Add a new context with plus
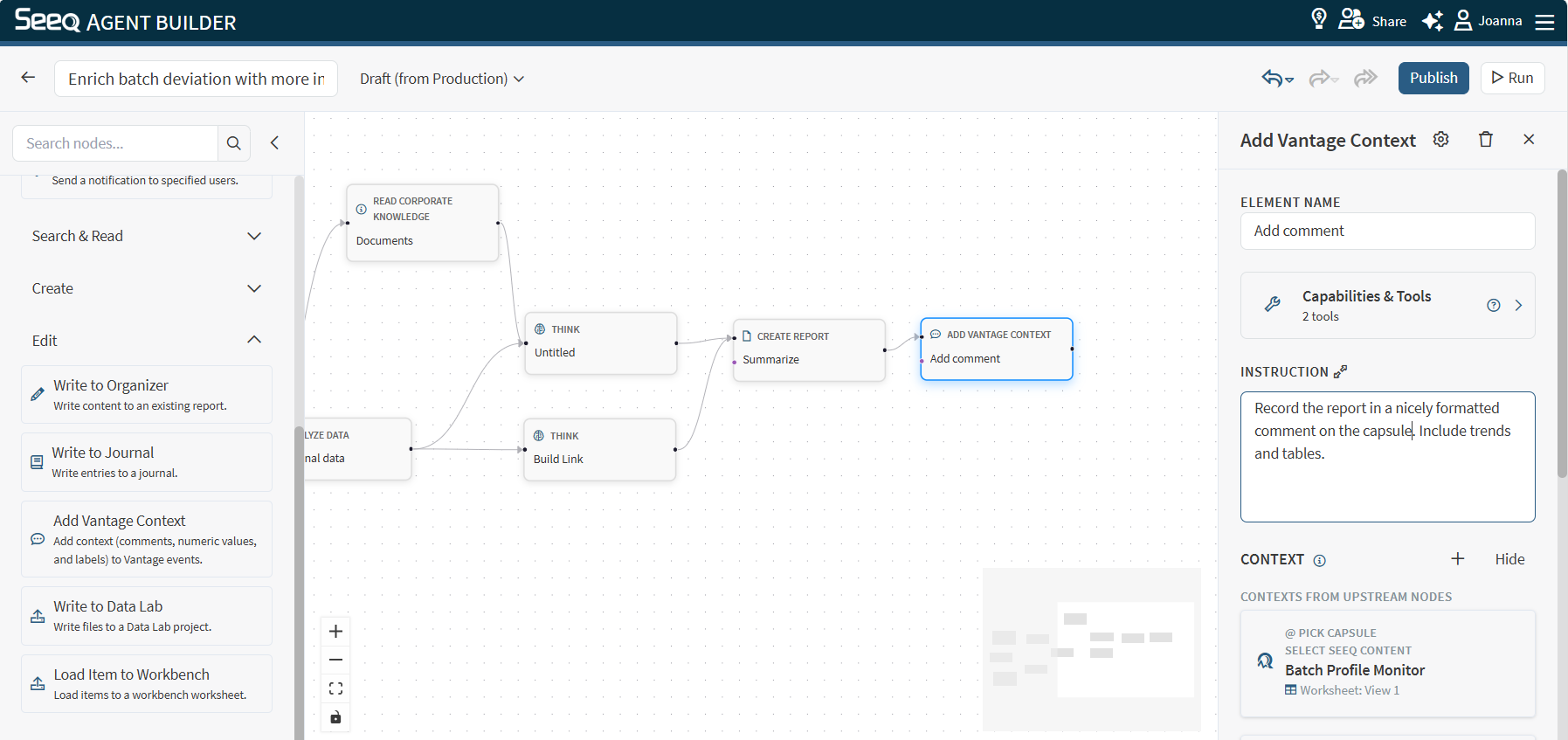1568x740 pixels. click(1458, 558)
